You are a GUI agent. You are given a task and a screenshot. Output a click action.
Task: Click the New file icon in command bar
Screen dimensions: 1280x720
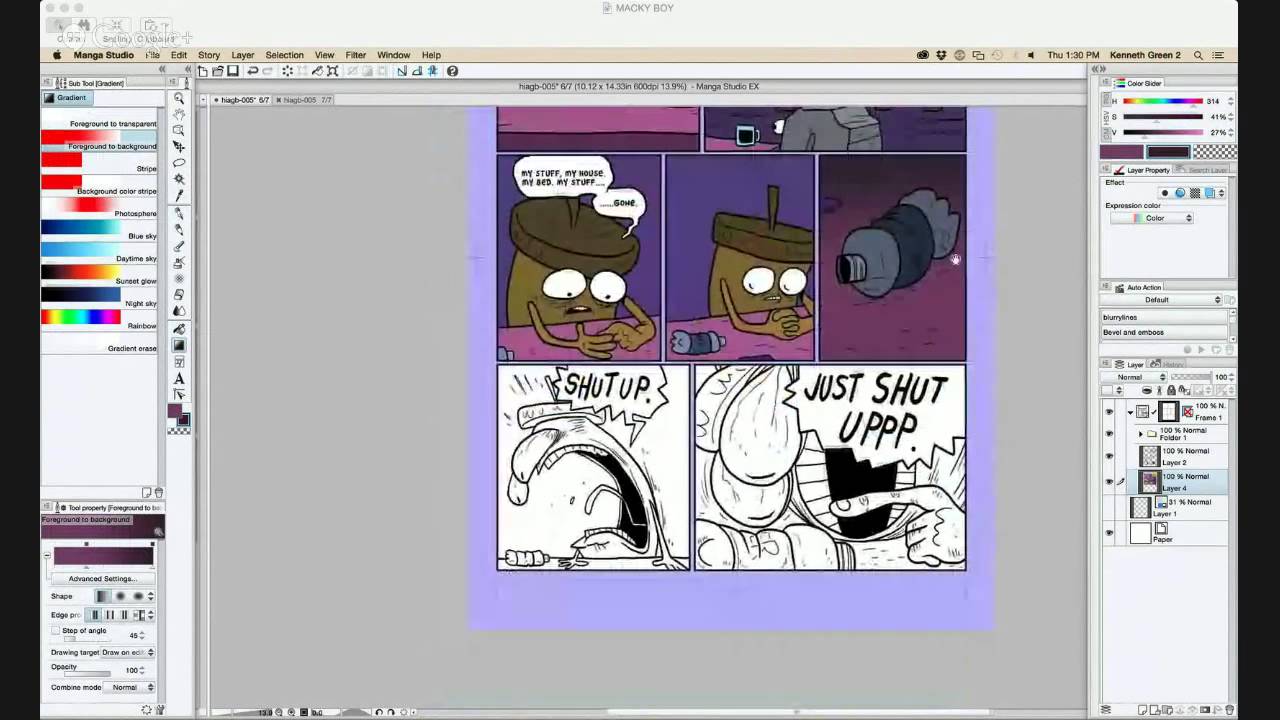[203, 71]
